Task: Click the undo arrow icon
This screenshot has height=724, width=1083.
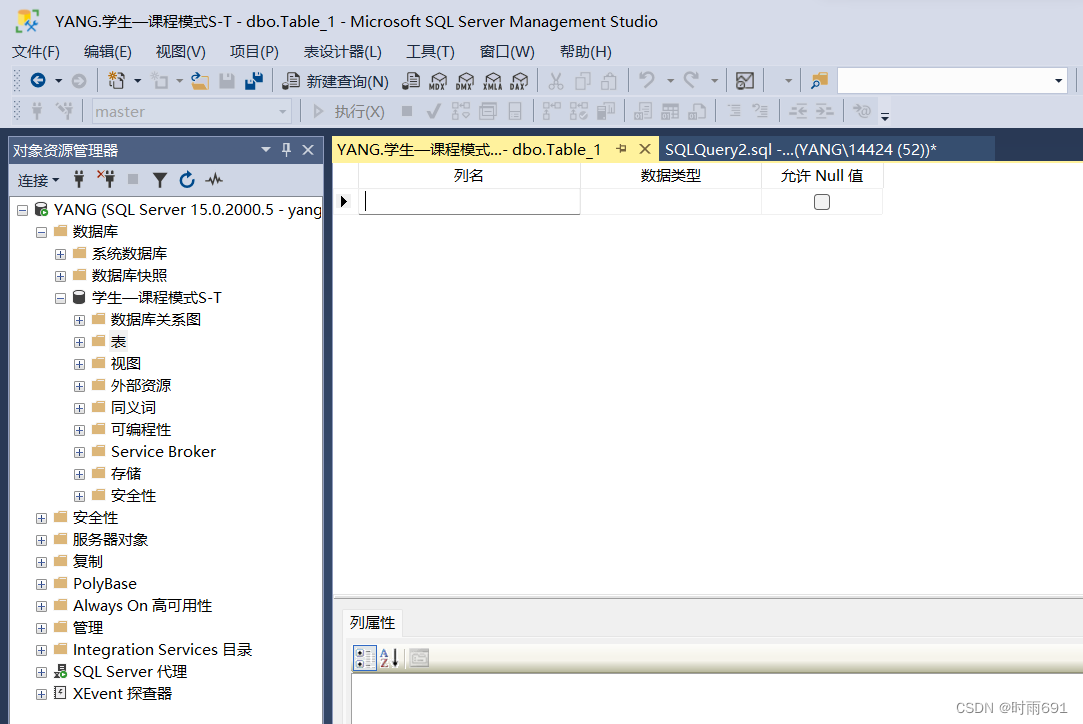Action: click(646, 80)
